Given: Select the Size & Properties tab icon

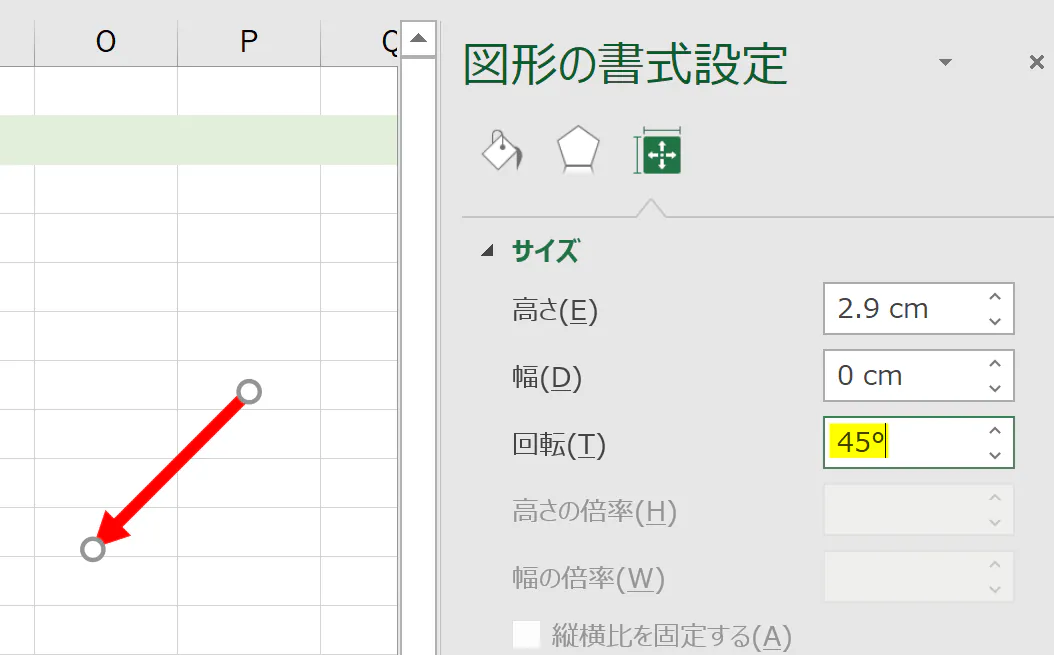Looking at the screenshot, I should tap(658, 151).
